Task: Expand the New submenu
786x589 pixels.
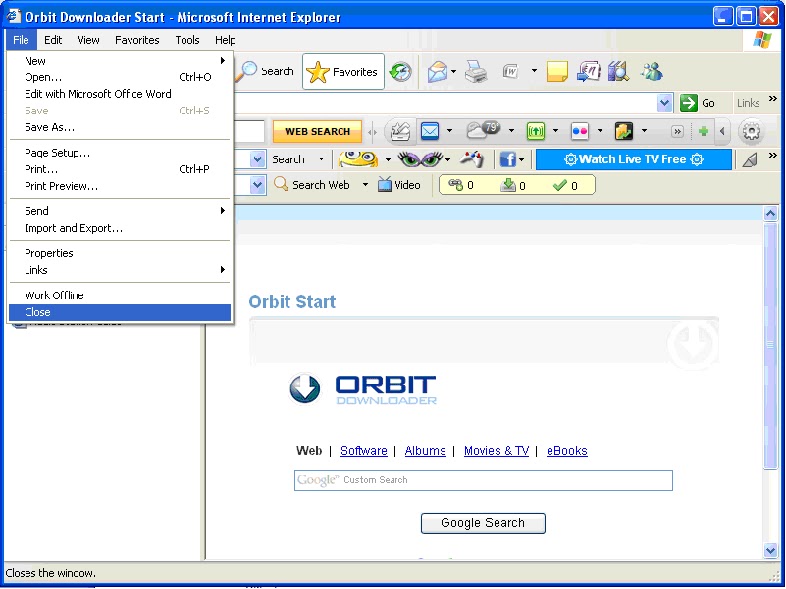Action: pos(120,61)
